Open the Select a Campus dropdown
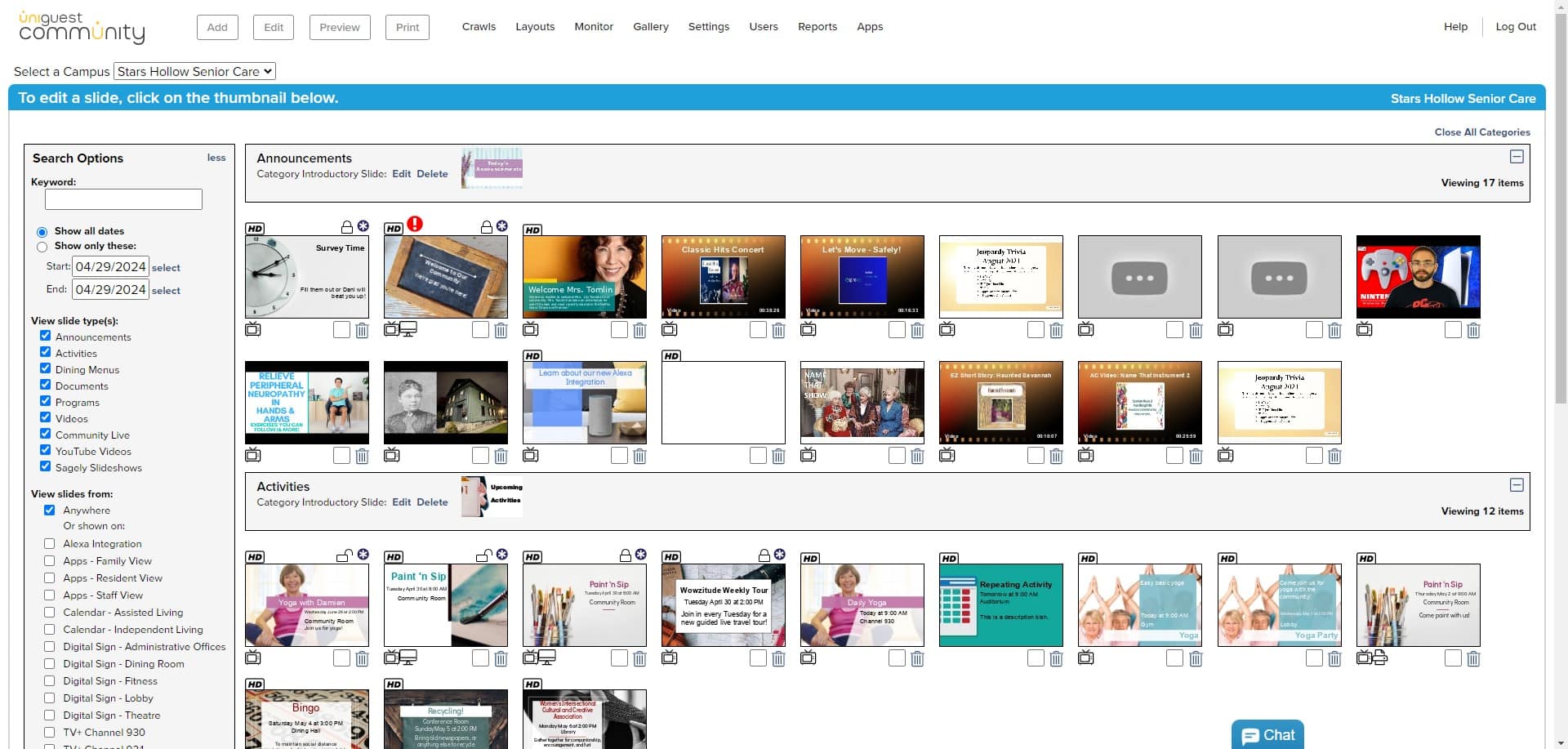The width and height of the screenshot is (1568, 749). (194, 71)
